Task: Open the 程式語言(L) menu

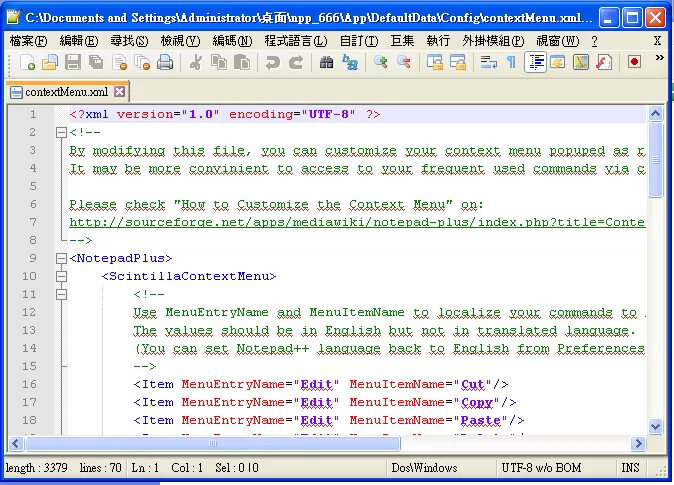Action: pos(296,41)
